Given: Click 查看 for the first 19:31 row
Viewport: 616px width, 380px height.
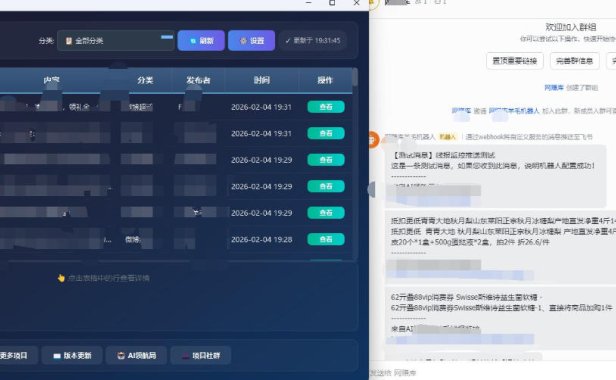Looking at the screenshot, I should 326,107.
